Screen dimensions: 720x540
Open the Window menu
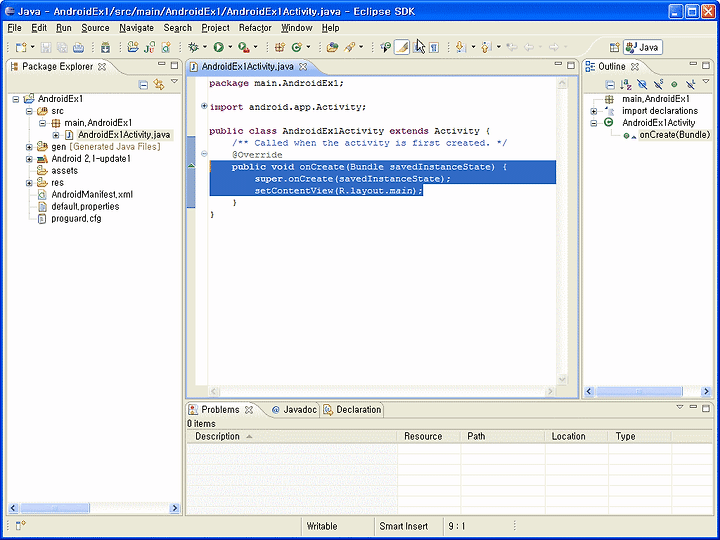click(297, 28)
